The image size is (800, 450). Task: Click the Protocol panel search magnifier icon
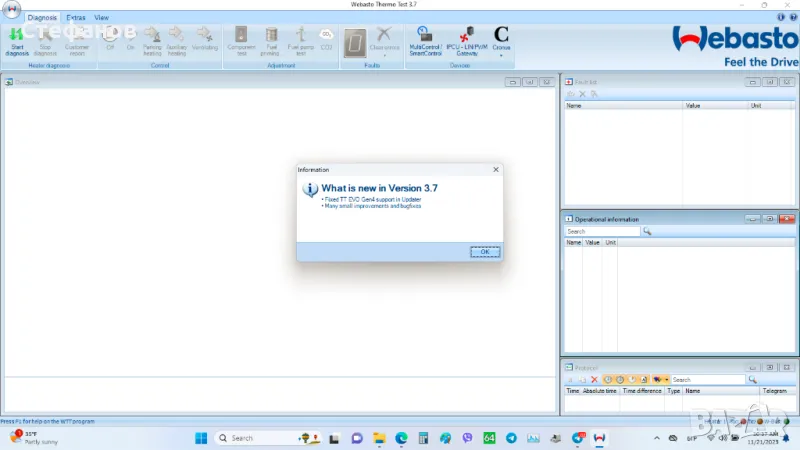click(x=752, y=380)
